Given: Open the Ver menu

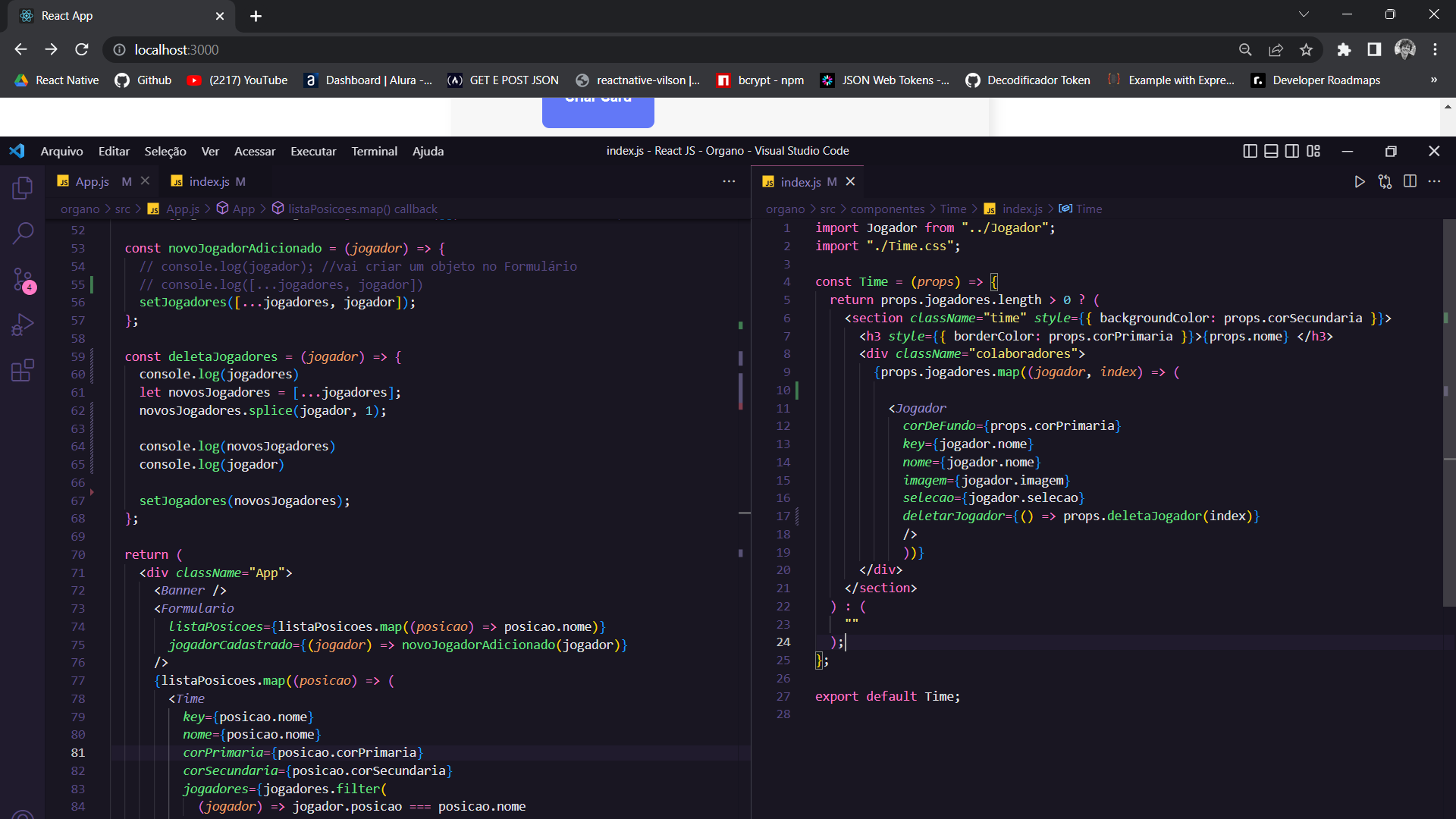Looking at the screenshot, I should [210, 151].
